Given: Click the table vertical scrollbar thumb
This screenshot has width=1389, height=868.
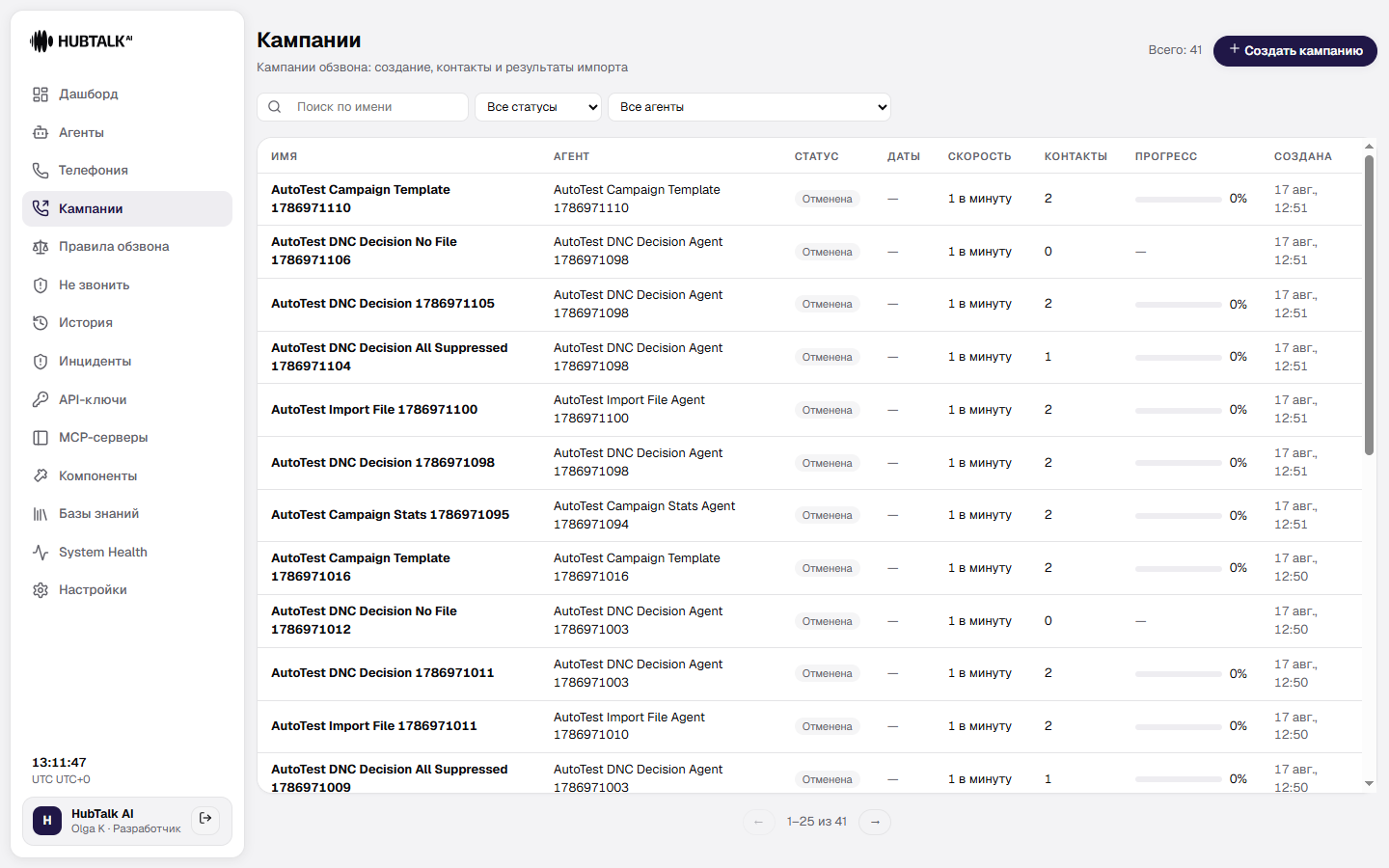Looking at the screenshot, I should tap(1369, 305).
